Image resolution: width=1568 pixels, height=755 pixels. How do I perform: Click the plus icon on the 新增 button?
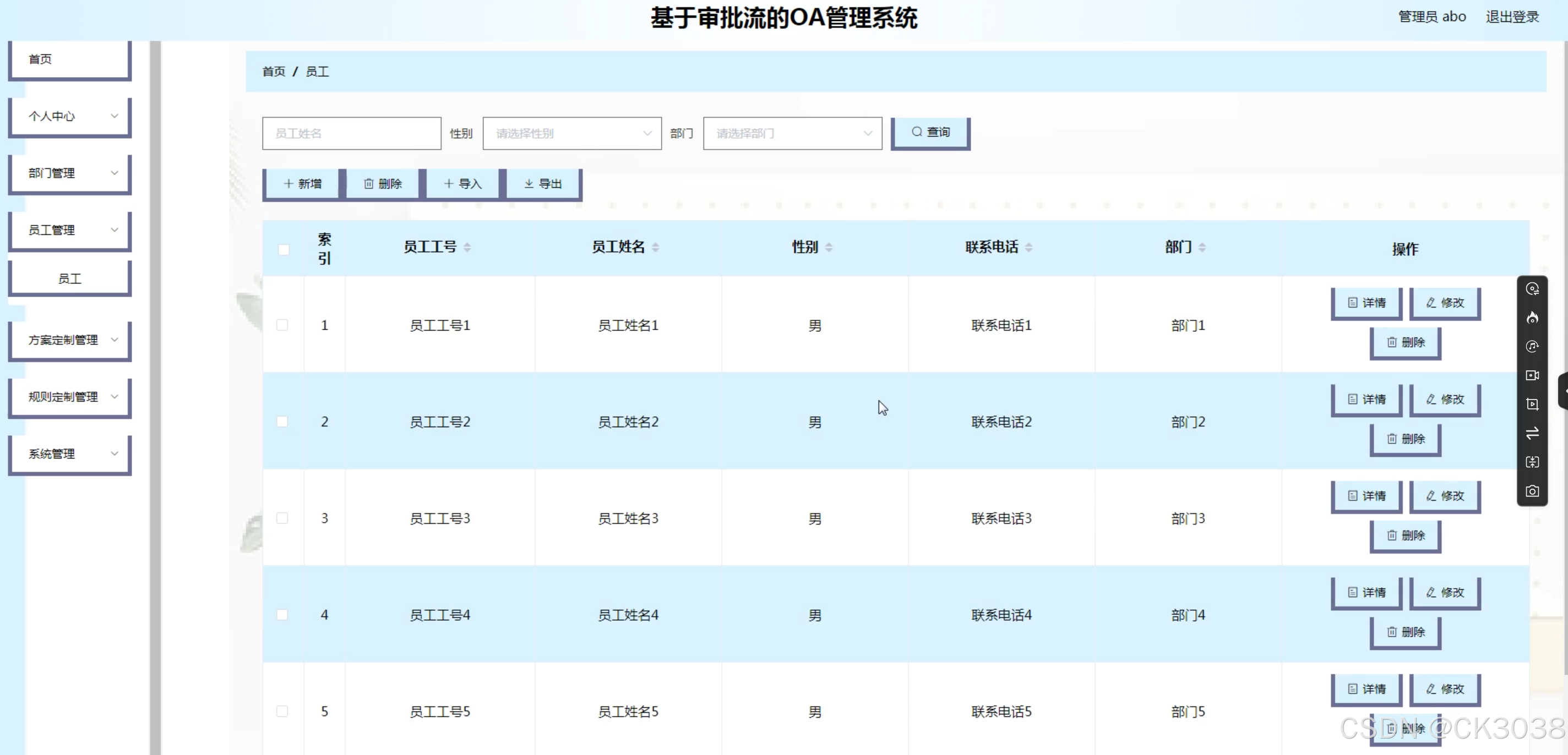pos(288,183)
